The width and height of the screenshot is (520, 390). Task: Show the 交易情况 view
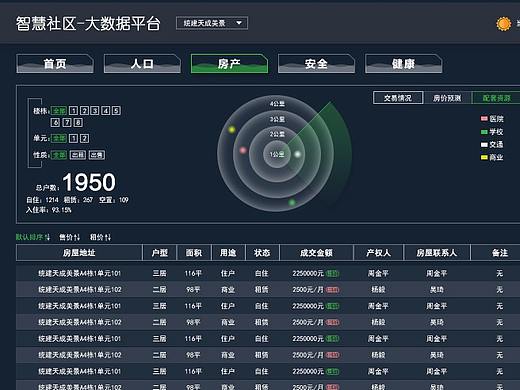[398, 98]
